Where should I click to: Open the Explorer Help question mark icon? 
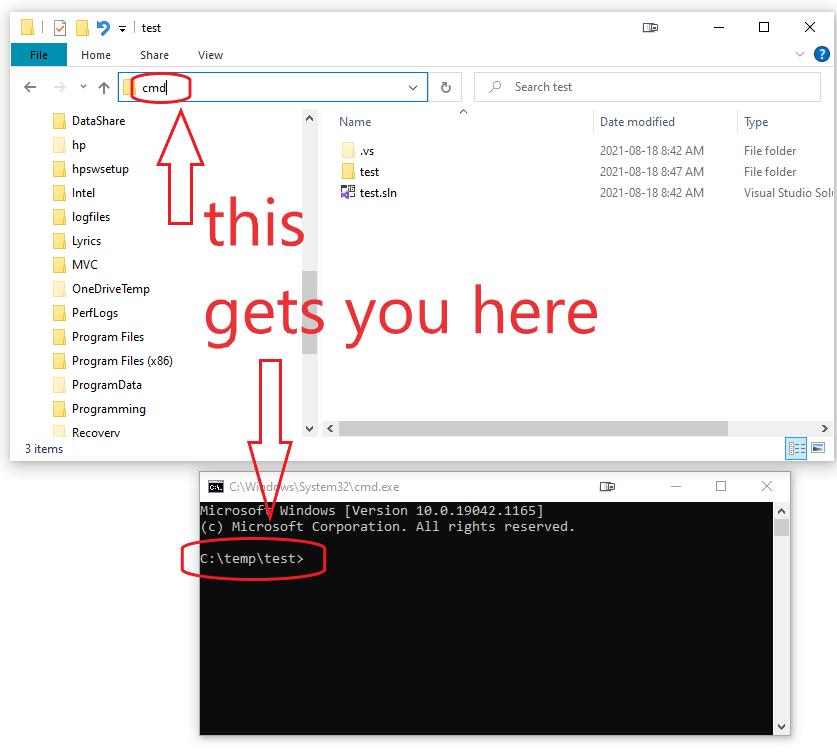click(x=822, y=55)
